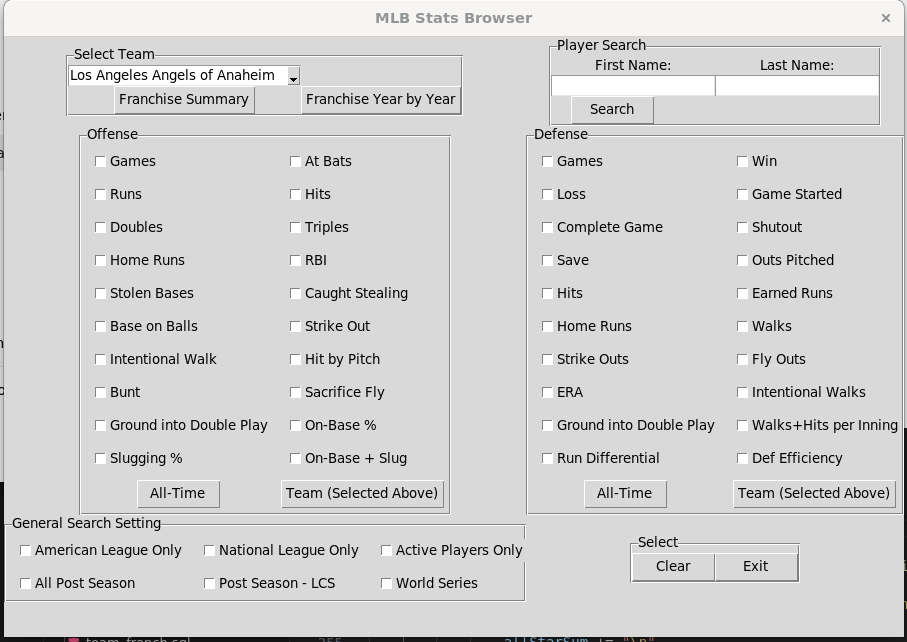Image resolution: width=907 pixels, height=642 pixels.
Task: Tick the Slugging % checkbox
Action: (100, 458)
